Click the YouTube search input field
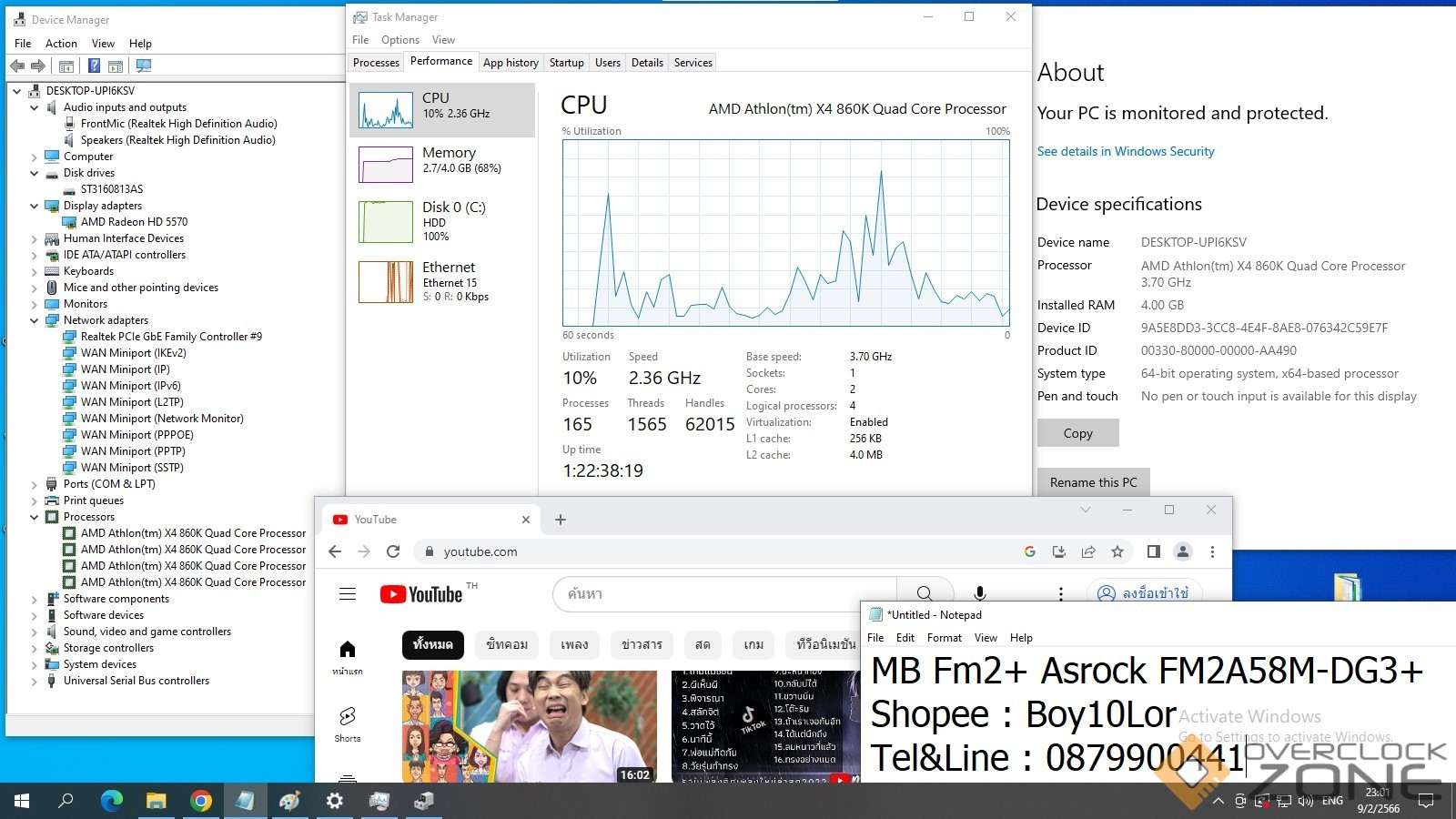Screen dimensions: 1456x819 coord(723,594)
